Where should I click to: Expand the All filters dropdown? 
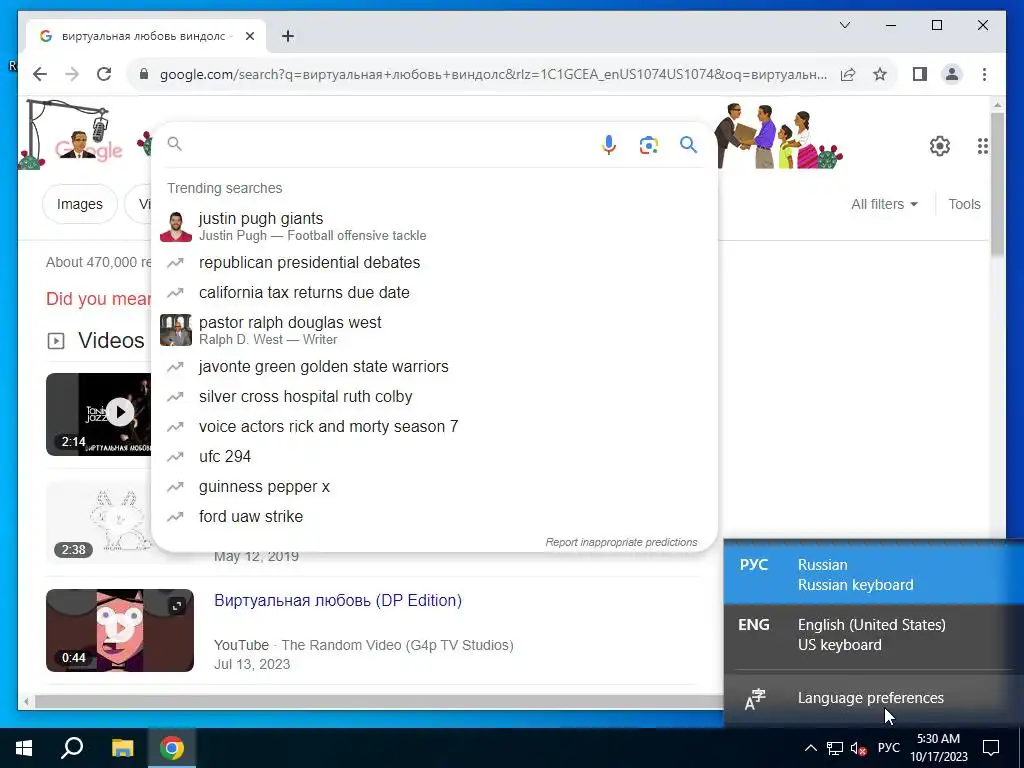click(x=884, y=204)
